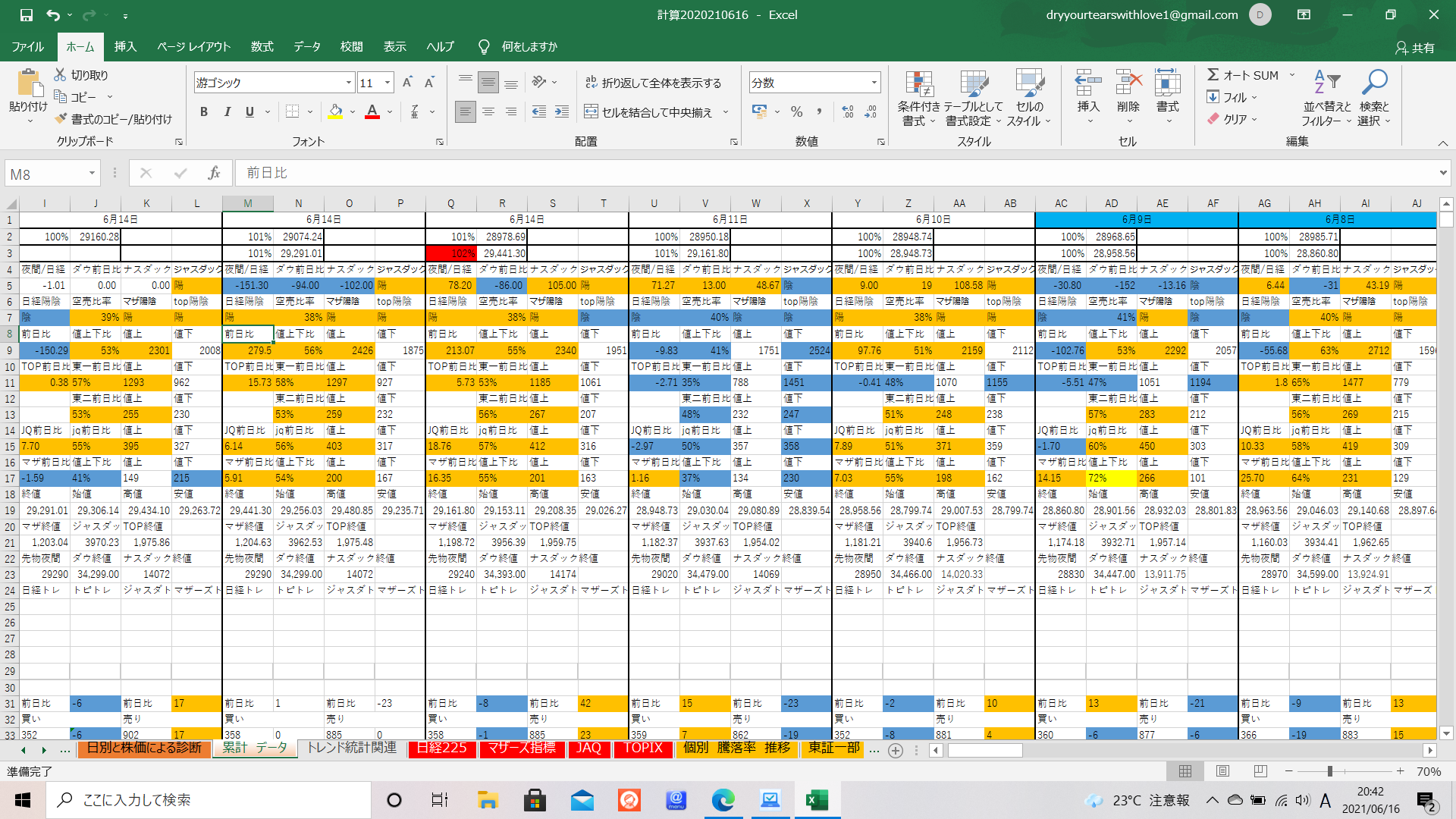Open the Microsoft Edge taskbar icon

pyautogui.click(x=723, y=800)
